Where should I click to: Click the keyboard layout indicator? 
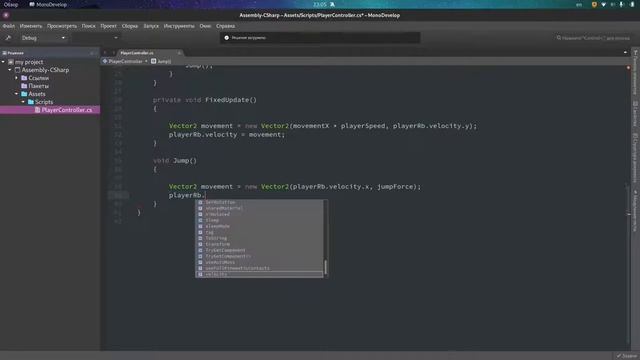(x=579, y=4)
